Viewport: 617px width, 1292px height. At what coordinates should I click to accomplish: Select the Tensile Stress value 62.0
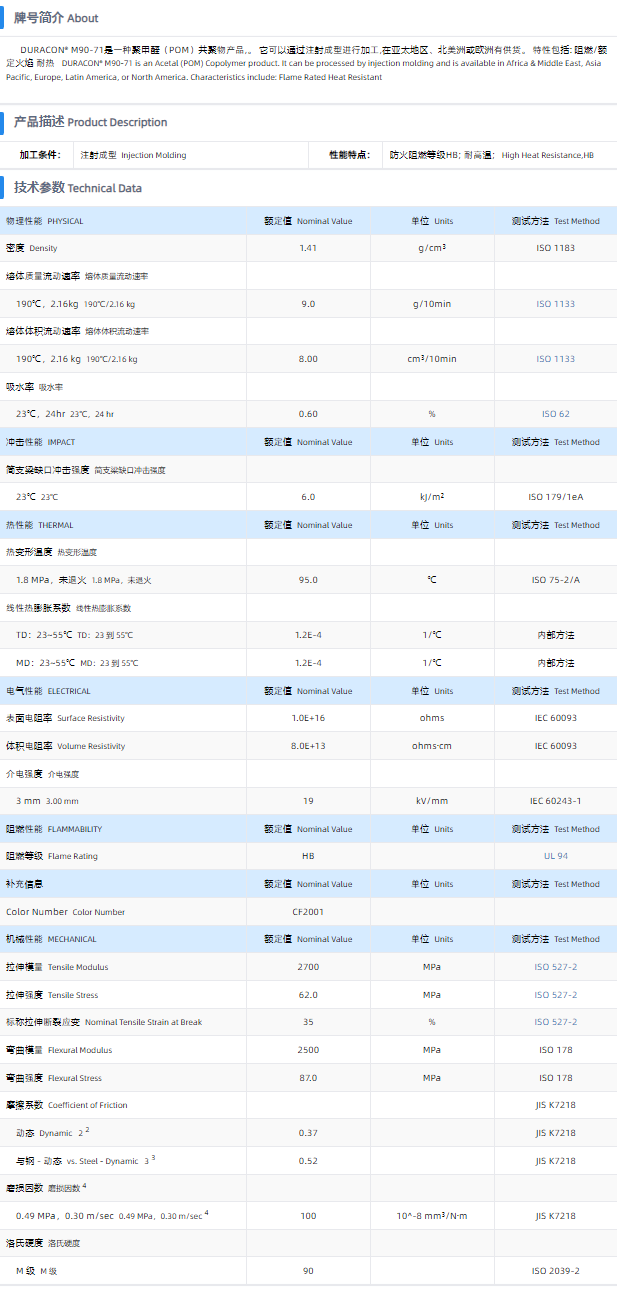(x=308, y=995)
